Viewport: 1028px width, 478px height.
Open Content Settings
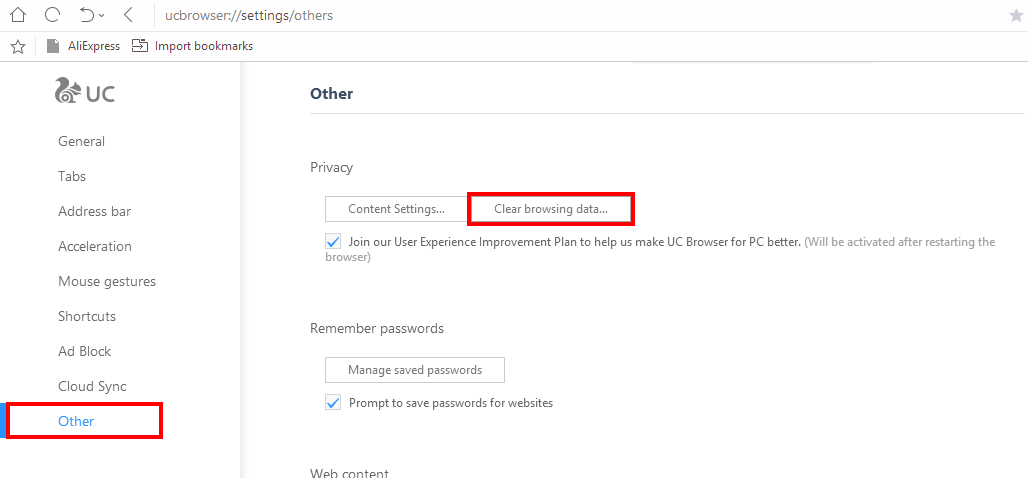(x=396, y=209)
